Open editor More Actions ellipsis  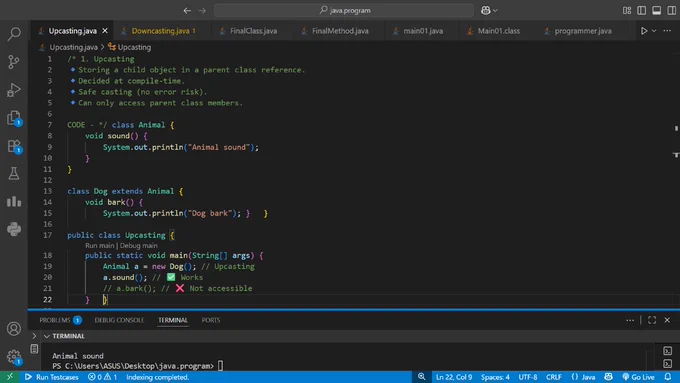pyautogui.click(x=667, y=31)
